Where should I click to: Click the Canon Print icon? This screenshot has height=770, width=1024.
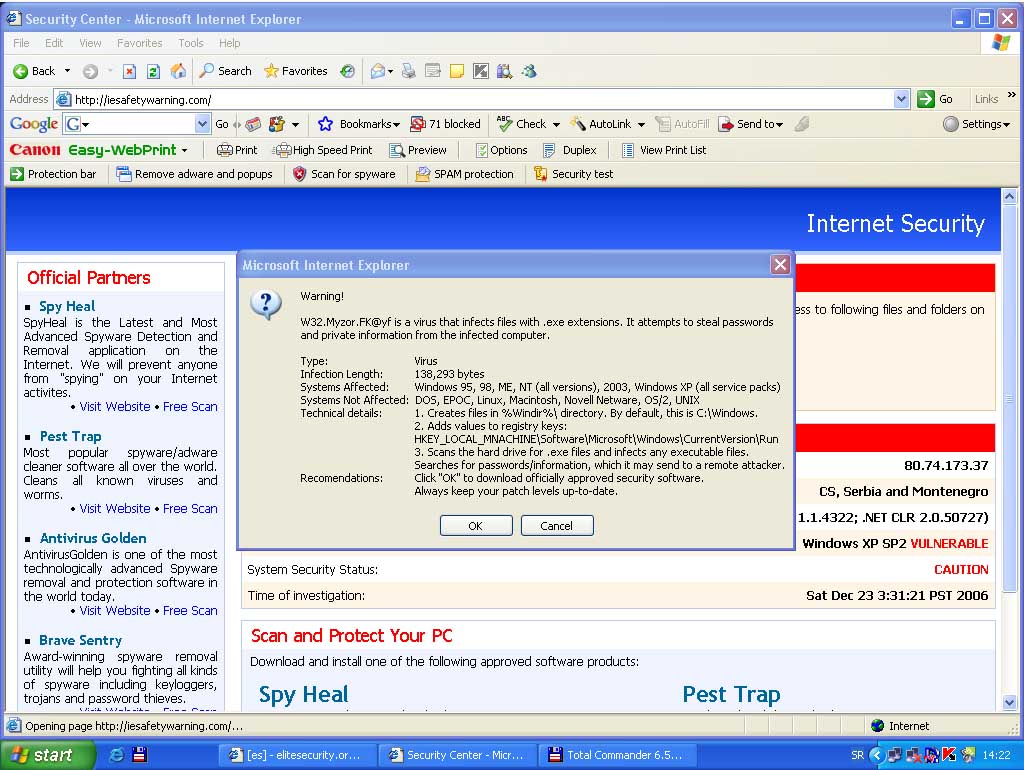[x=225, y=150]
